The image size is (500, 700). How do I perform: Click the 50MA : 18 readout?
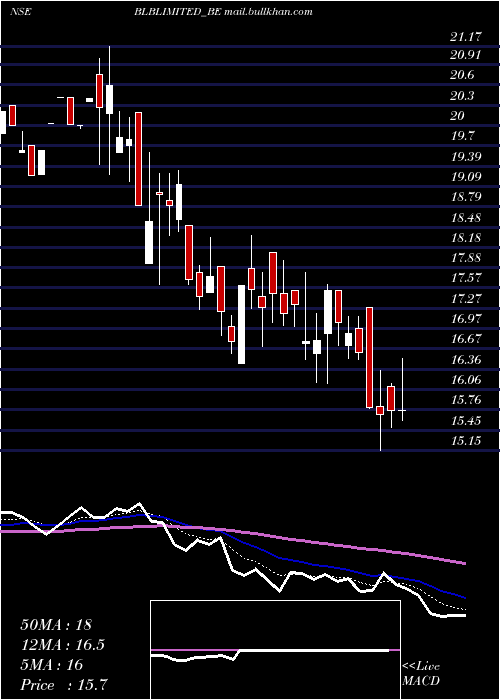tap(56, 625)
